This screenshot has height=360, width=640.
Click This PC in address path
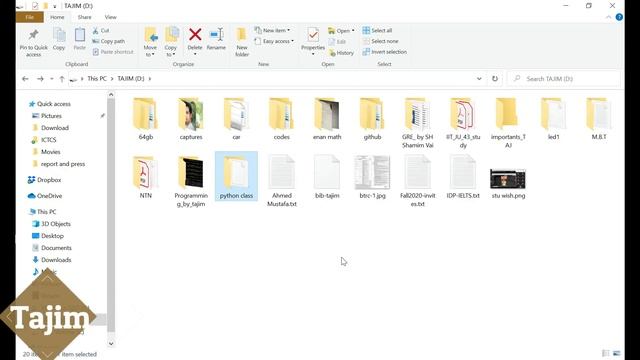coord(97,78)
